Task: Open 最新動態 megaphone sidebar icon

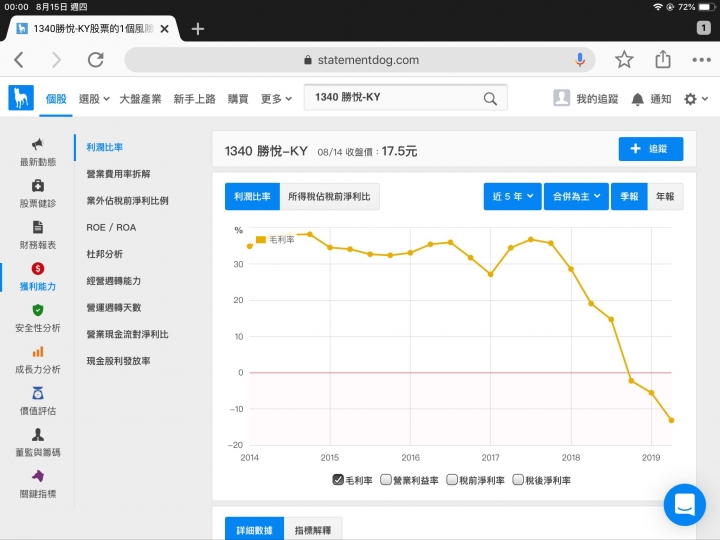Action: click(38, 144)
